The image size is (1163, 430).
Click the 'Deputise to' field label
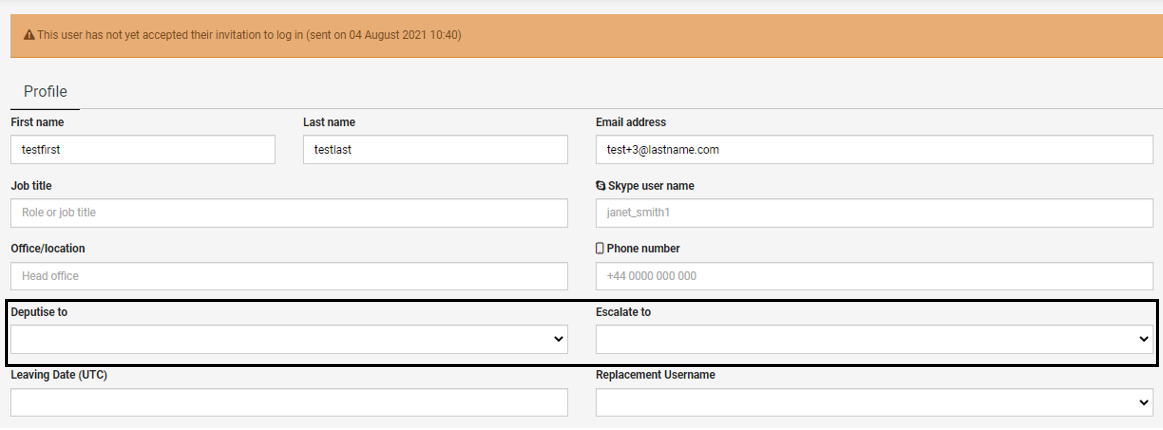point(39,312)
